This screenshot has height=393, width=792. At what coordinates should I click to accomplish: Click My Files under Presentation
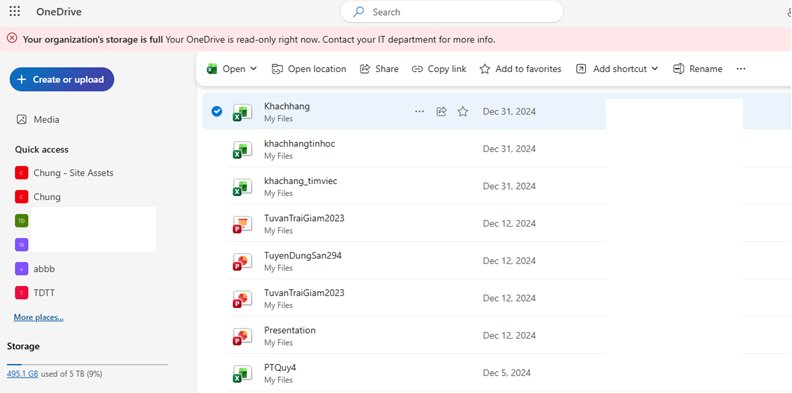pos(278,343)
